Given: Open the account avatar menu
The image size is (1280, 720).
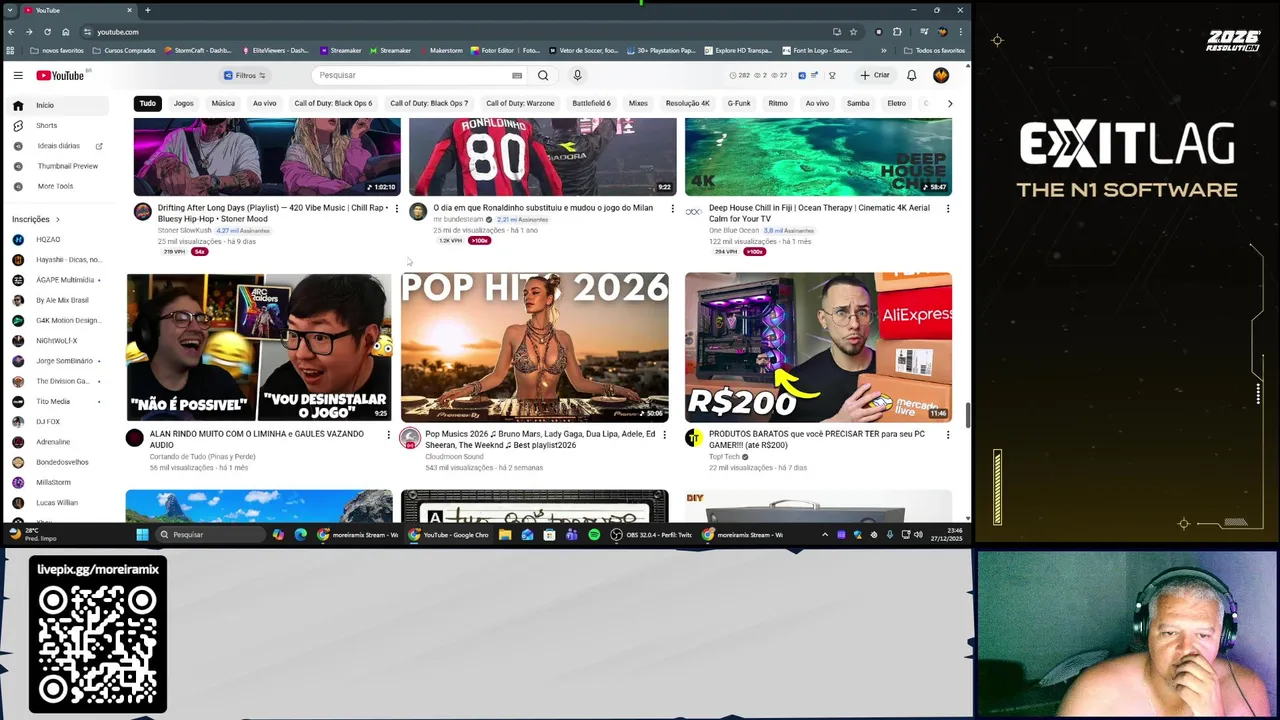Looking at the screenshot, I should click(x=941, y=75).
